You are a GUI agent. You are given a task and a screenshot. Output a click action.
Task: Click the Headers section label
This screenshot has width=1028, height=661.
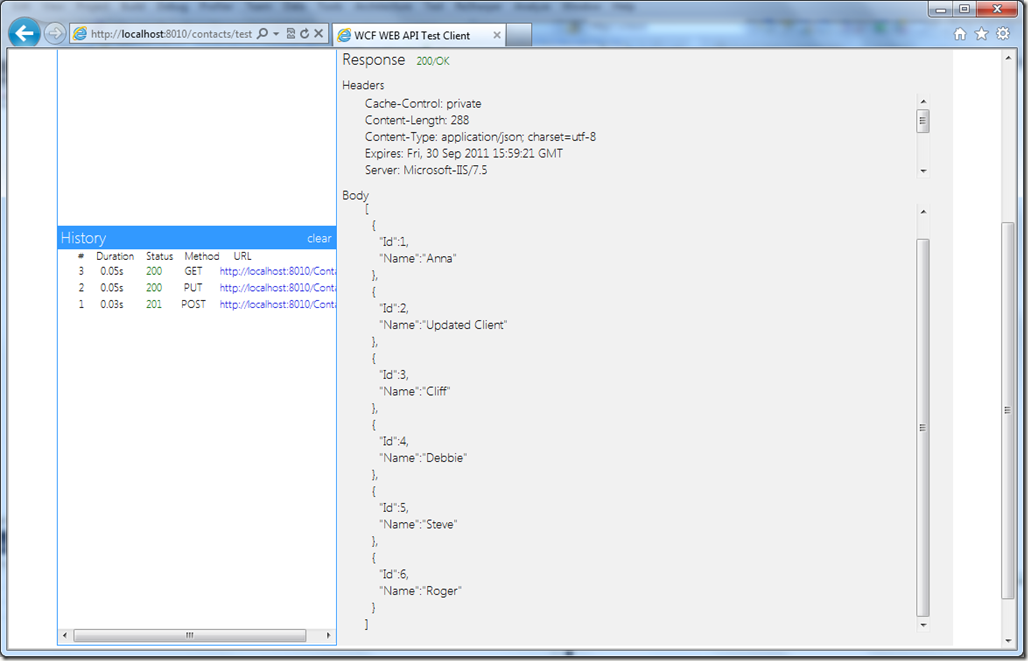pyautogui.click(x=363, y=85)
